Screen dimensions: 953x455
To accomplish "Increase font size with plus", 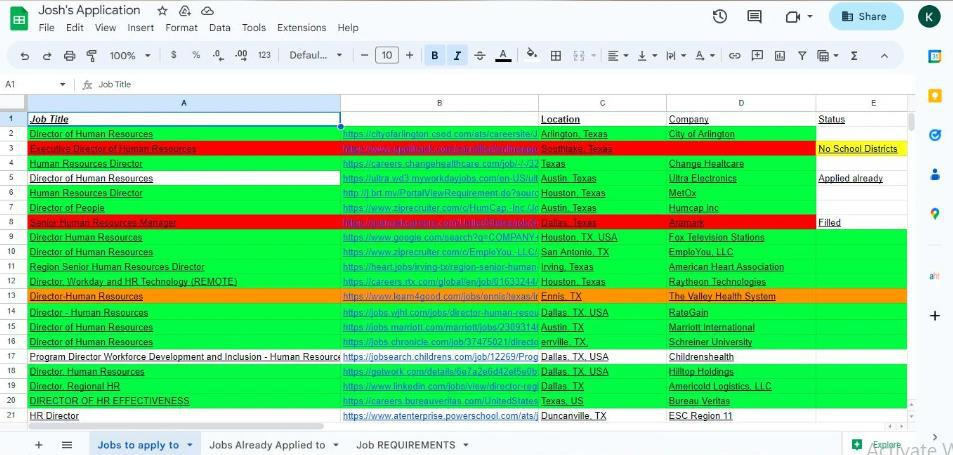I will [x=409, y=56].
